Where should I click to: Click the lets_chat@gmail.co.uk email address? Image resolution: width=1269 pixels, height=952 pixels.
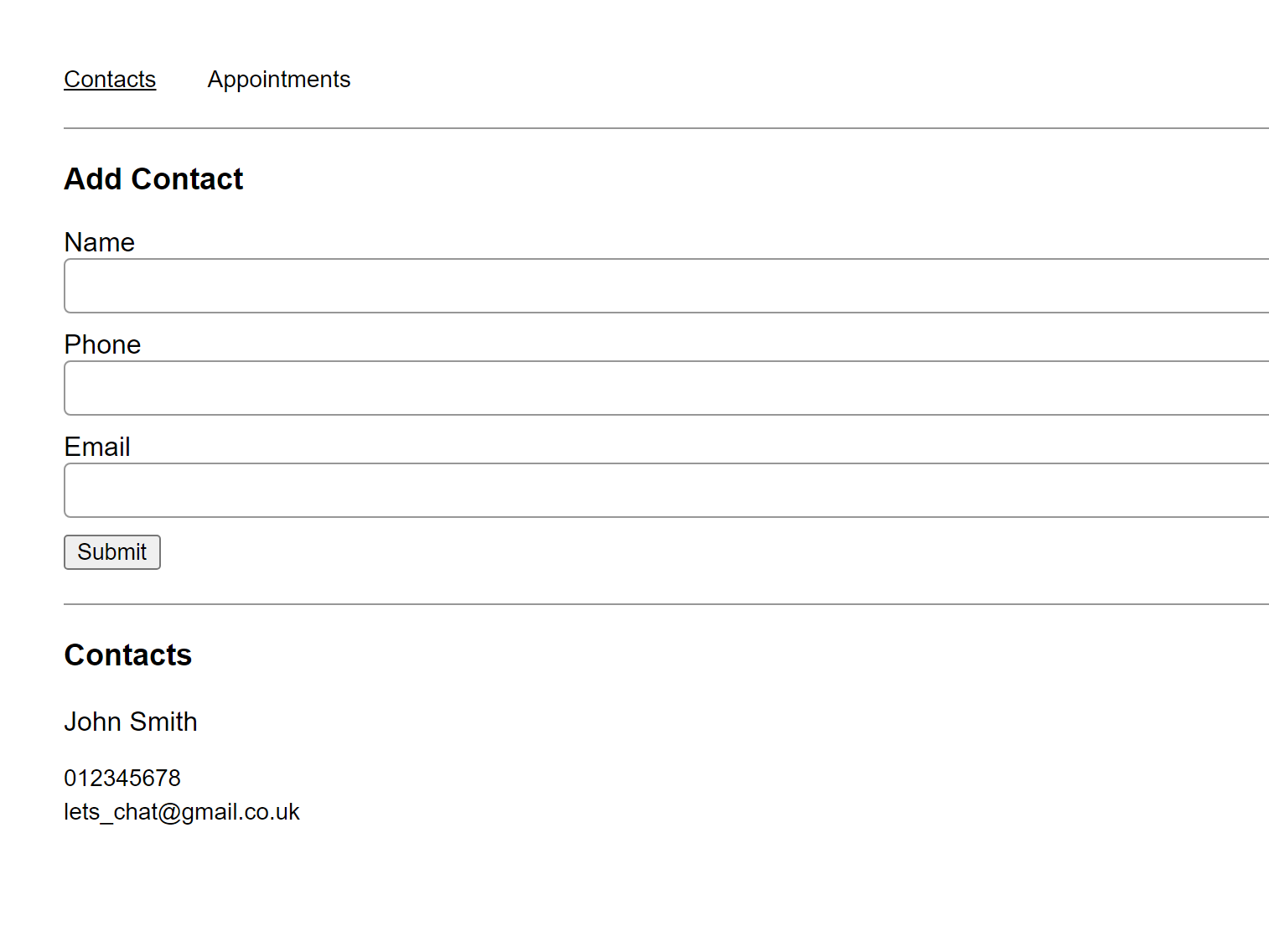[x=182, y=812]
